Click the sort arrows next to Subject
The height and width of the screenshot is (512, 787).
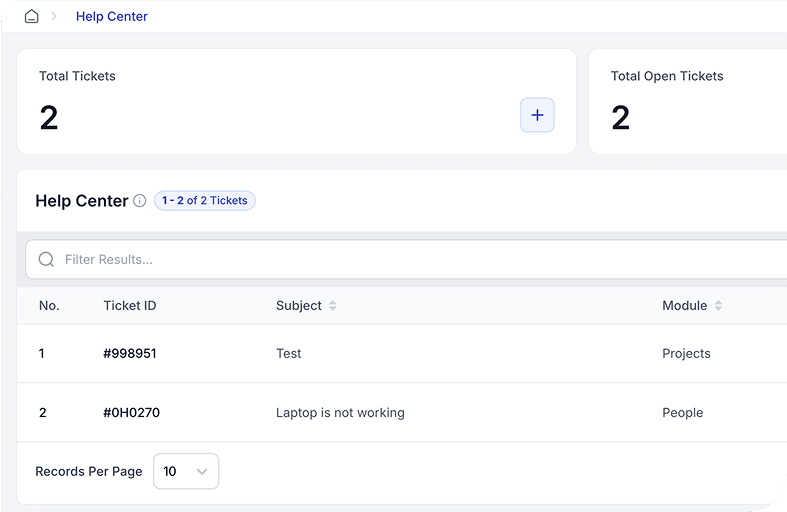click(x=333, y=306)
